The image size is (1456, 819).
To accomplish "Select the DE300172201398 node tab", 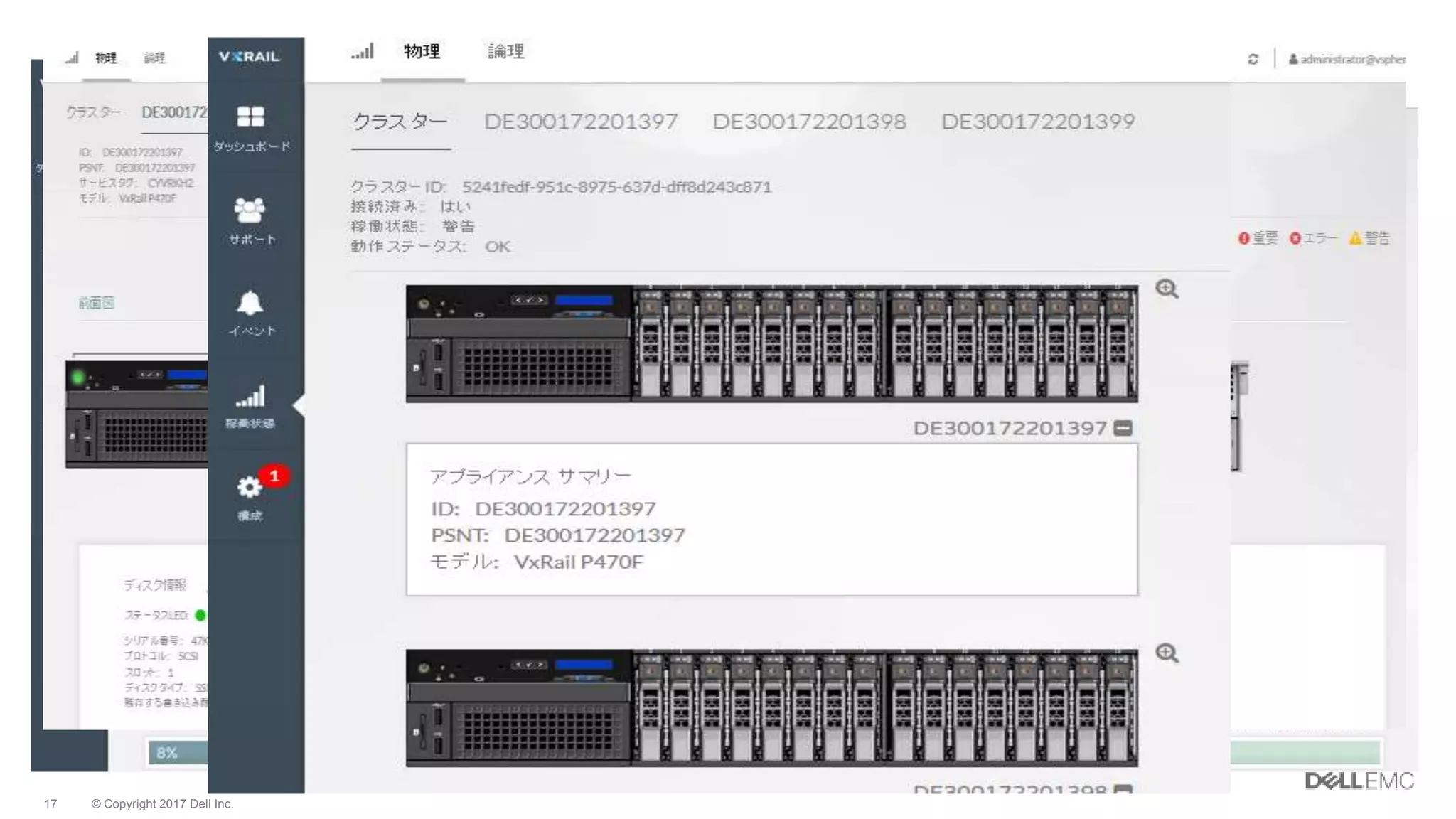I will (x=809, y=122).
